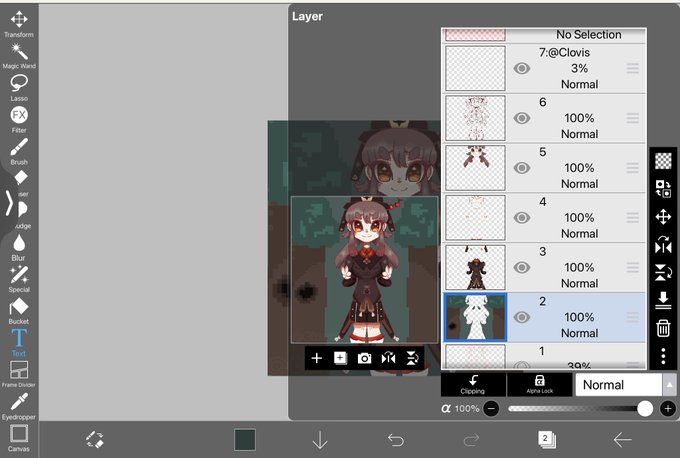Select the Special tool

pos(19,279)
